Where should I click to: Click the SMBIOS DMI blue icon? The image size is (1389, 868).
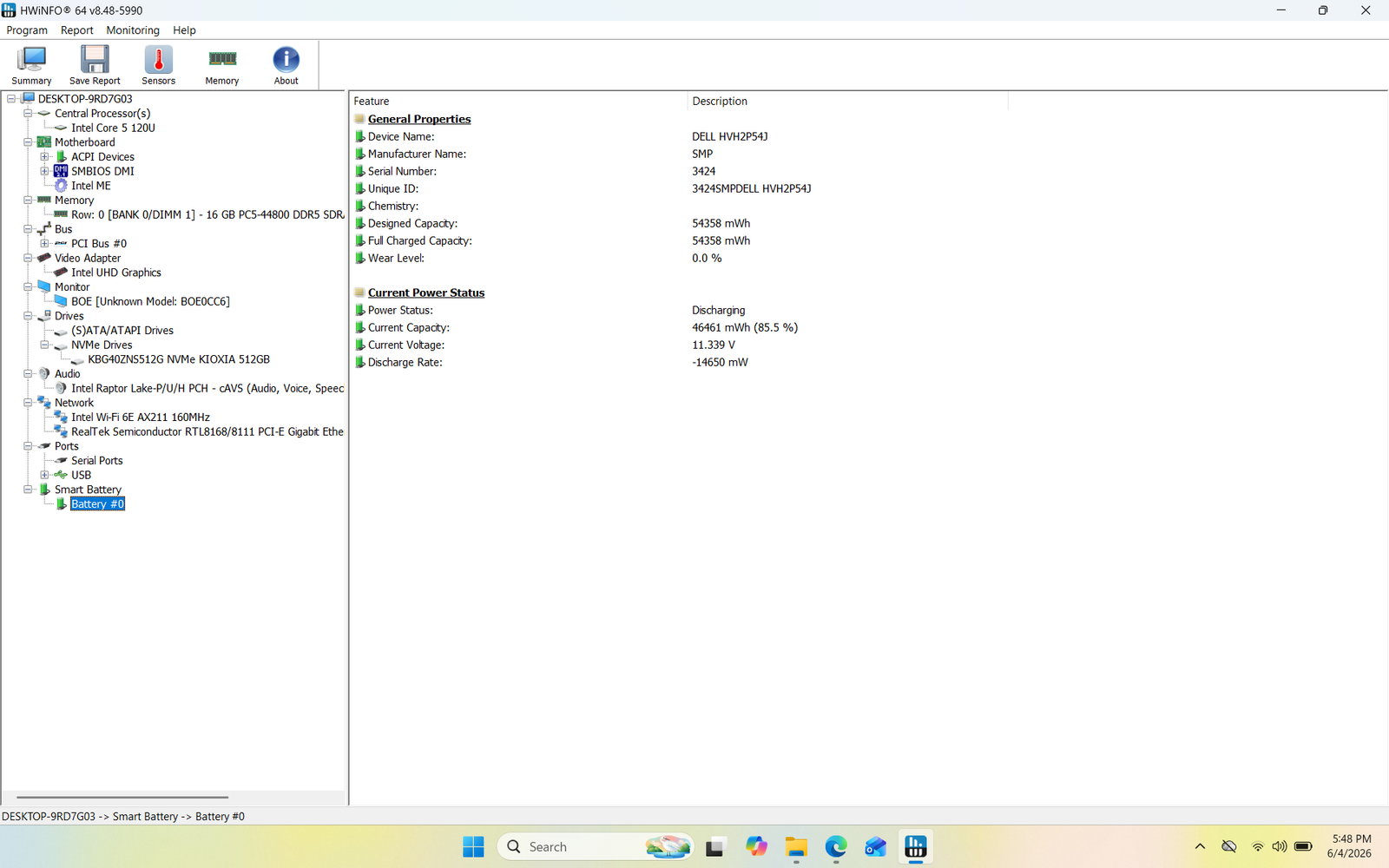tap(61, 171)
